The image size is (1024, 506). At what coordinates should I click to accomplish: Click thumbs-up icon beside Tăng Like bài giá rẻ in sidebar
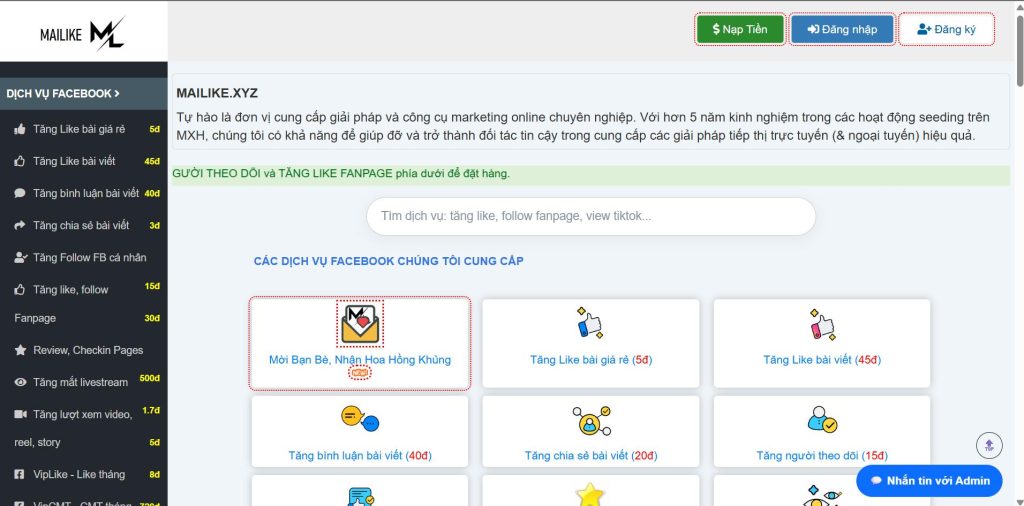point(20,129)
